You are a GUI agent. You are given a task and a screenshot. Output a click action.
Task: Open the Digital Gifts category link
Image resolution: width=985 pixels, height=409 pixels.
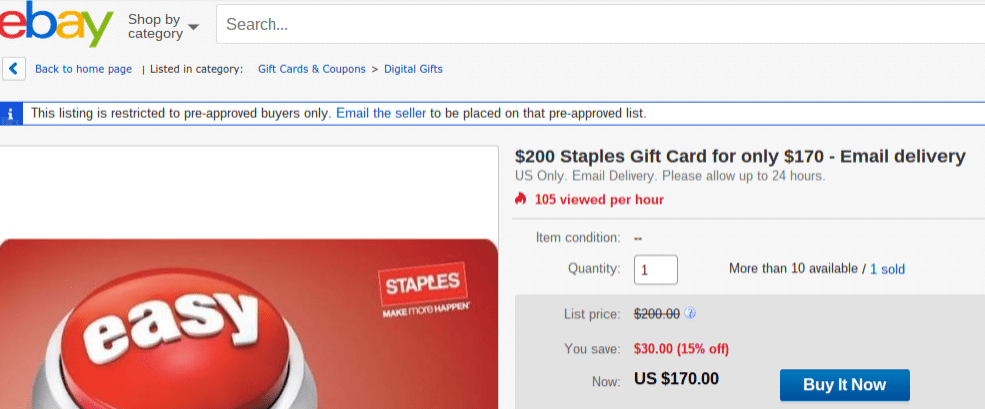[x=413, y=69]
